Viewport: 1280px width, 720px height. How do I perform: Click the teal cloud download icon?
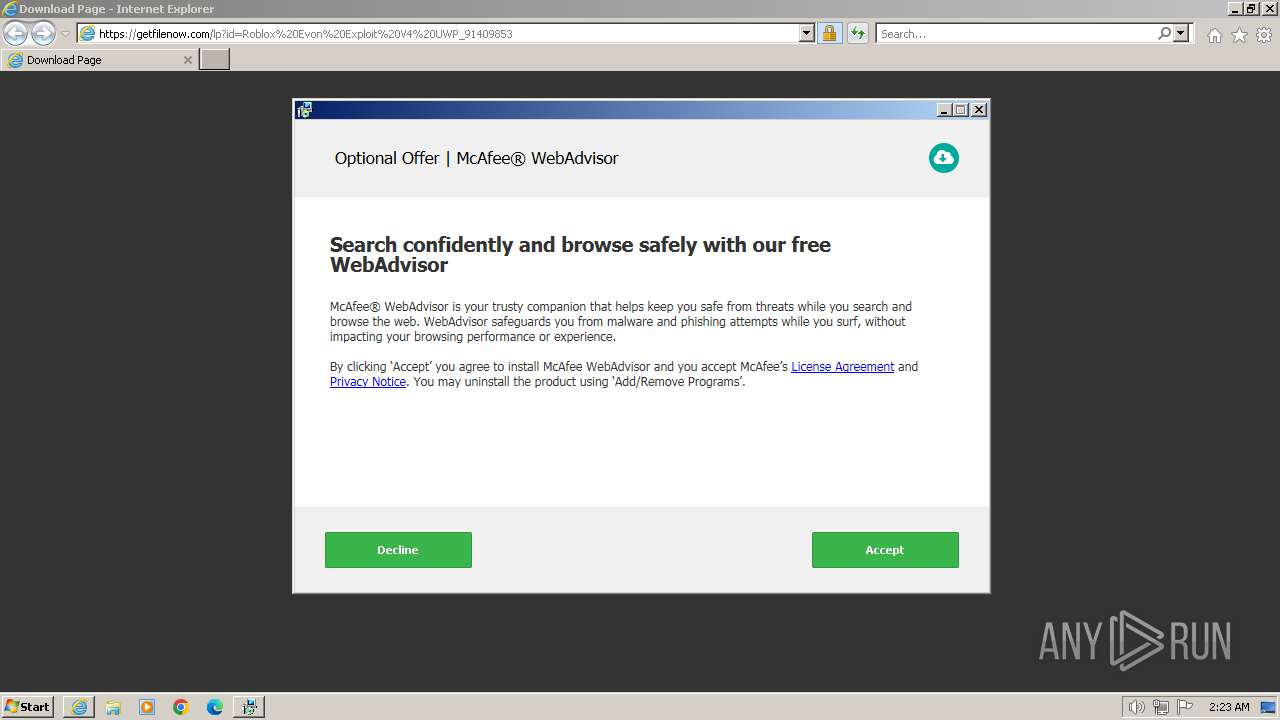943,158
